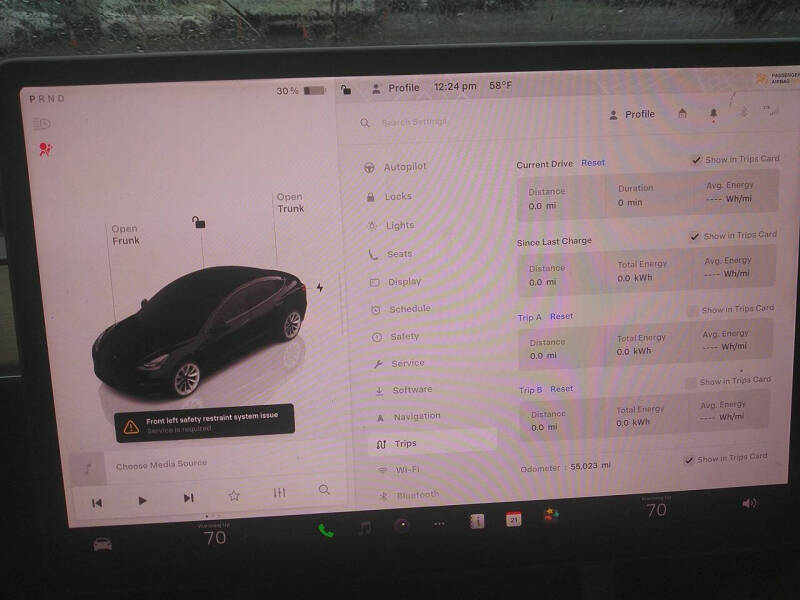Tap the LTE signal strength icon

[x=771, y=111]
